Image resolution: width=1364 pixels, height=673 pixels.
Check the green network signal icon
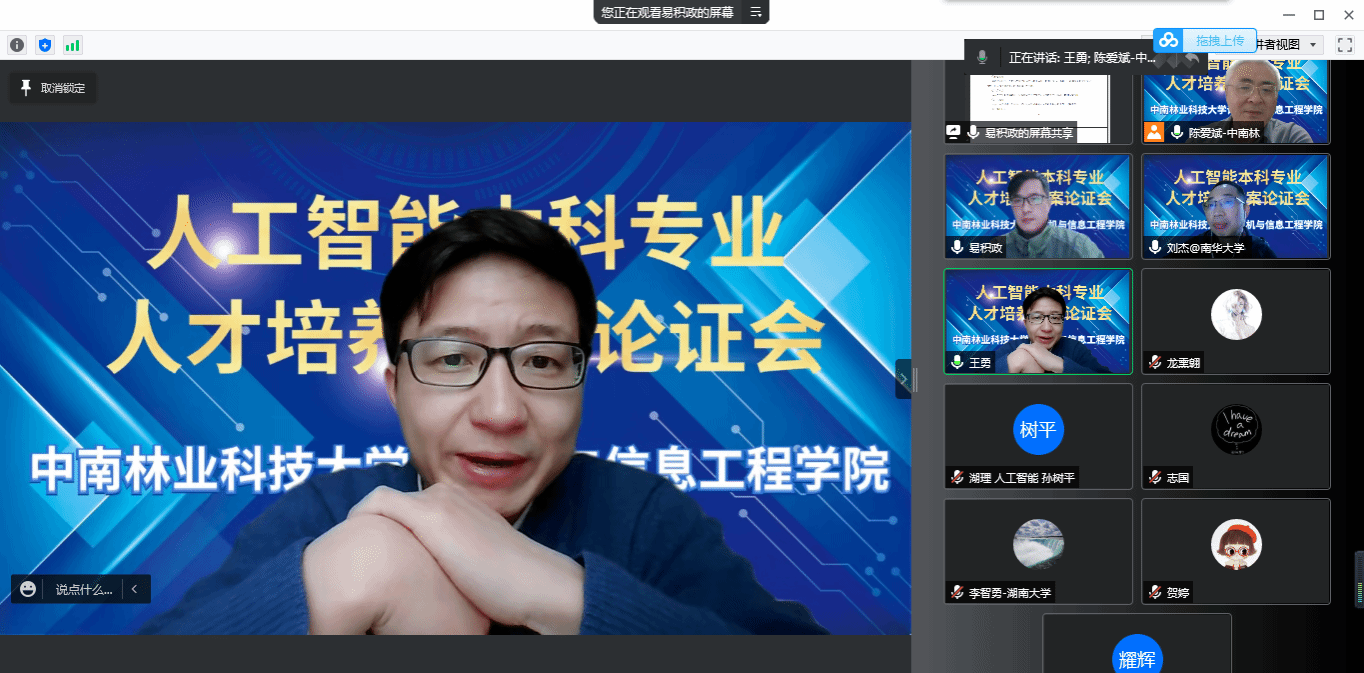(73, 45)
